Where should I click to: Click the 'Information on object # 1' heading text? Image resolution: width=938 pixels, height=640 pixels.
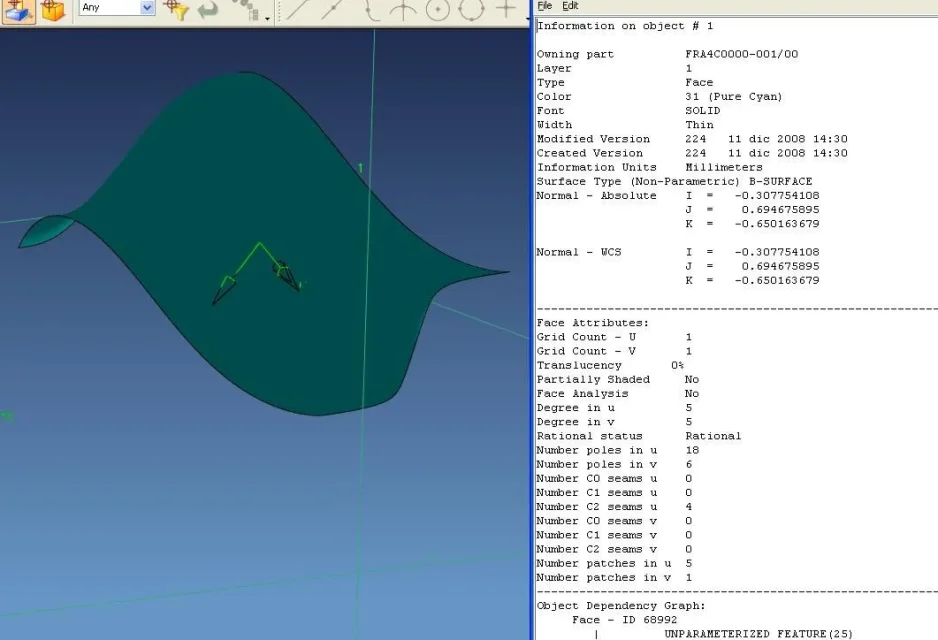click(625, 25)
